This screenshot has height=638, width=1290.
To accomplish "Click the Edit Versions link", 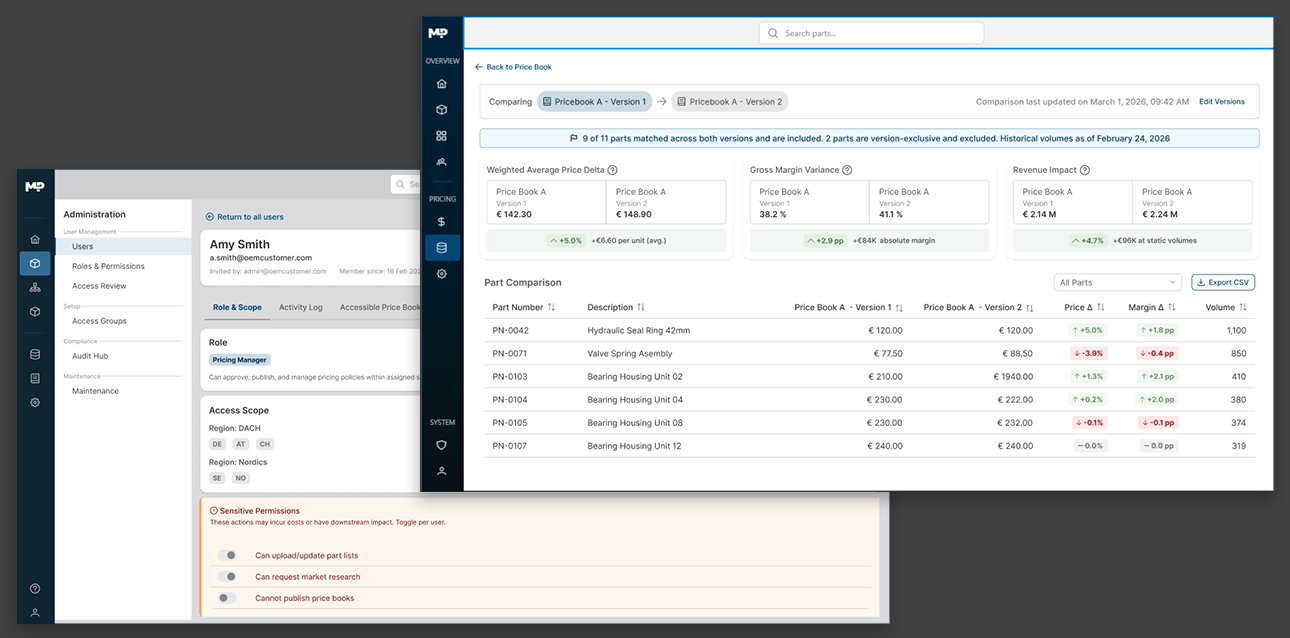I will (x=1222, y=101).
